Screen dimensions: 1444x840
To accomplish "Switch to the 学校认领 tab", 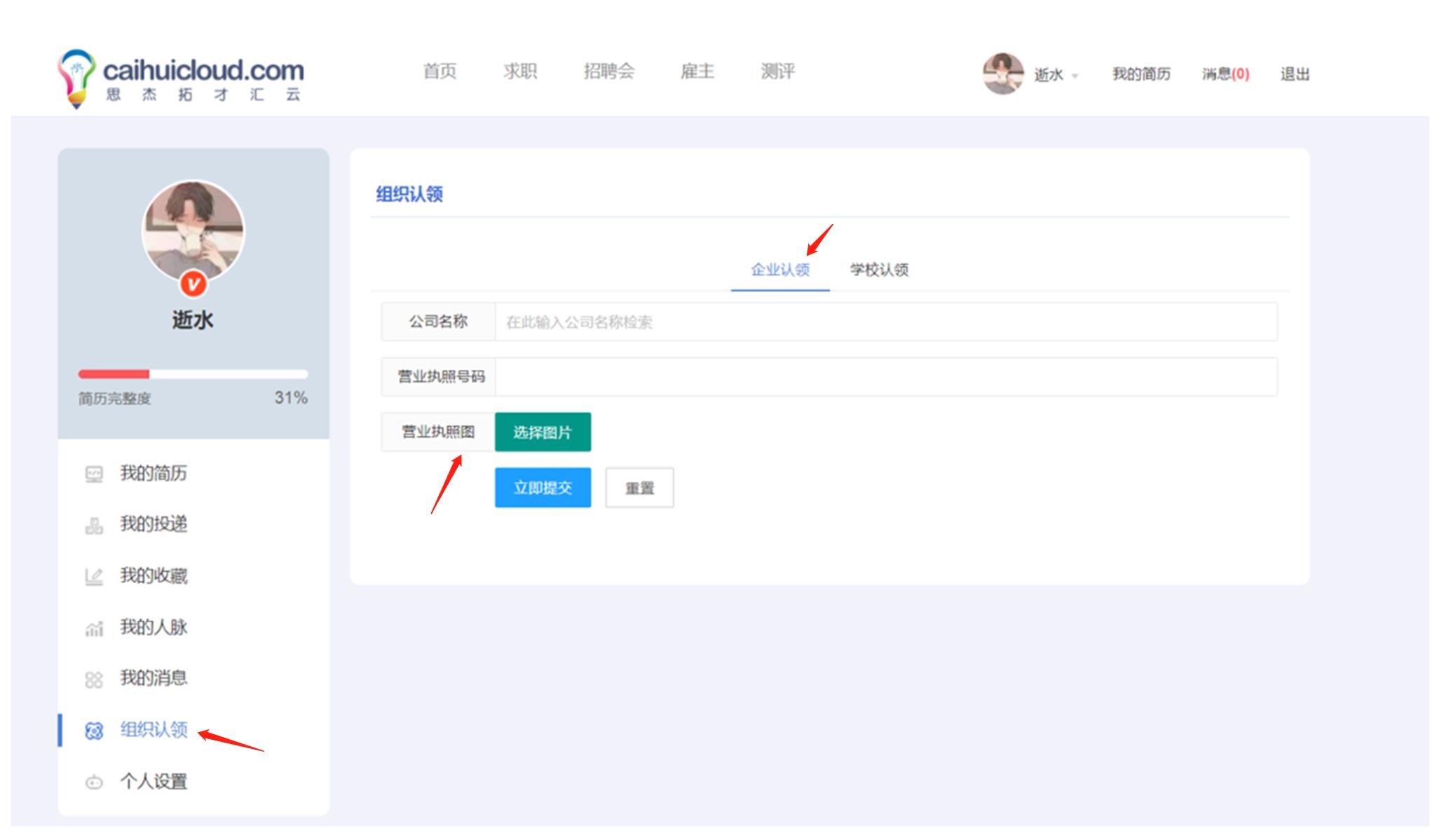I will pos(879,270).
